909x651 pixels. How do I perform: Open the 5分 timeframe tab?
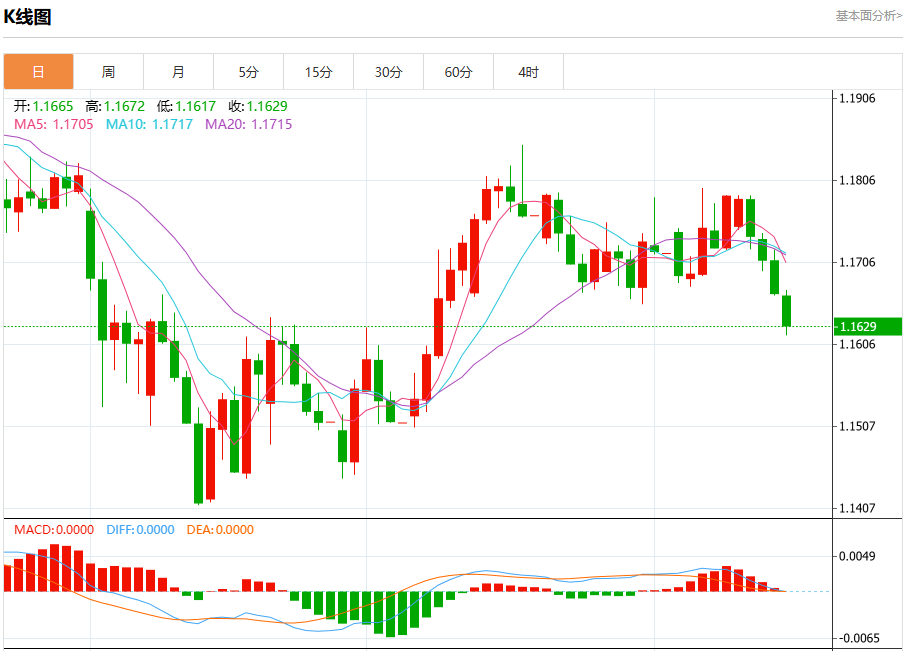tap(249, 72)
